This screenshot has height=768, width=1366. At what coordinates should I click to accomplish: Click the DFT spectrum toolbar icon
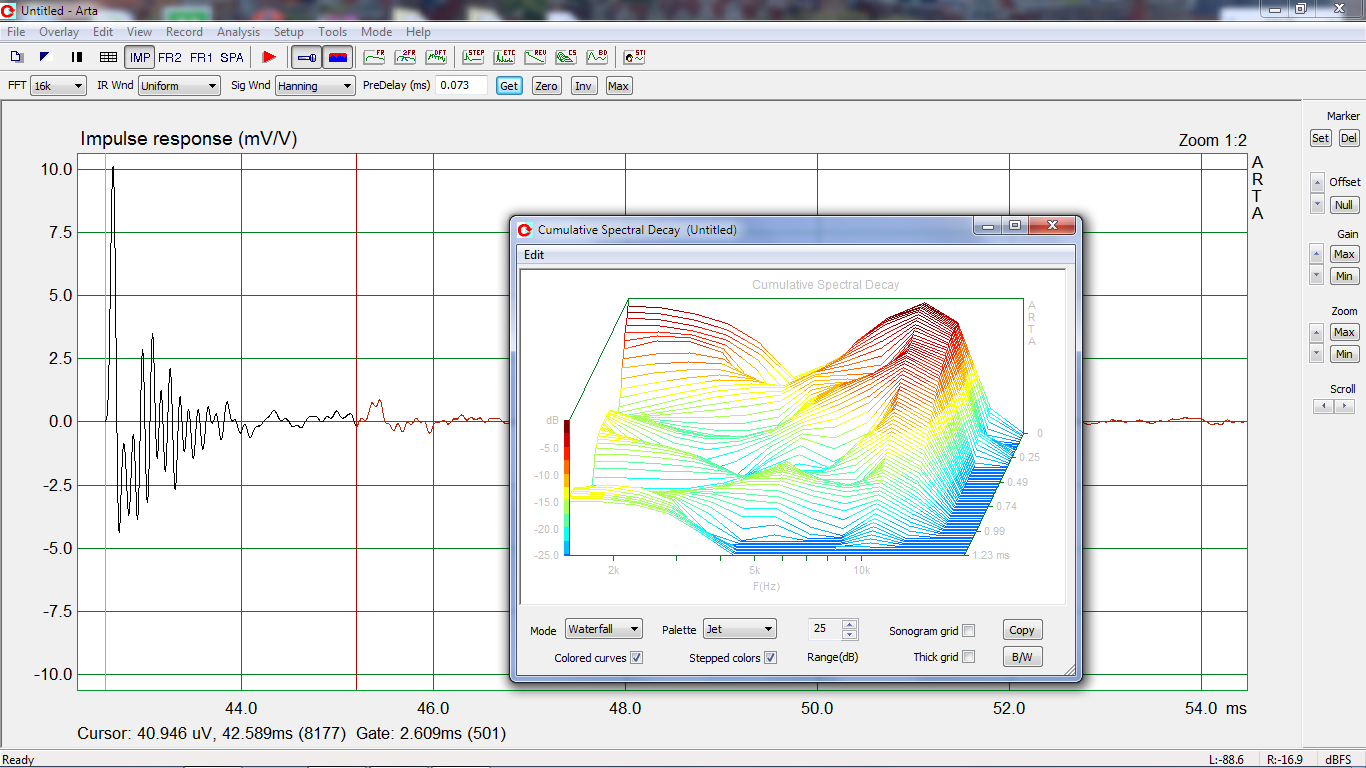point(436,57)
